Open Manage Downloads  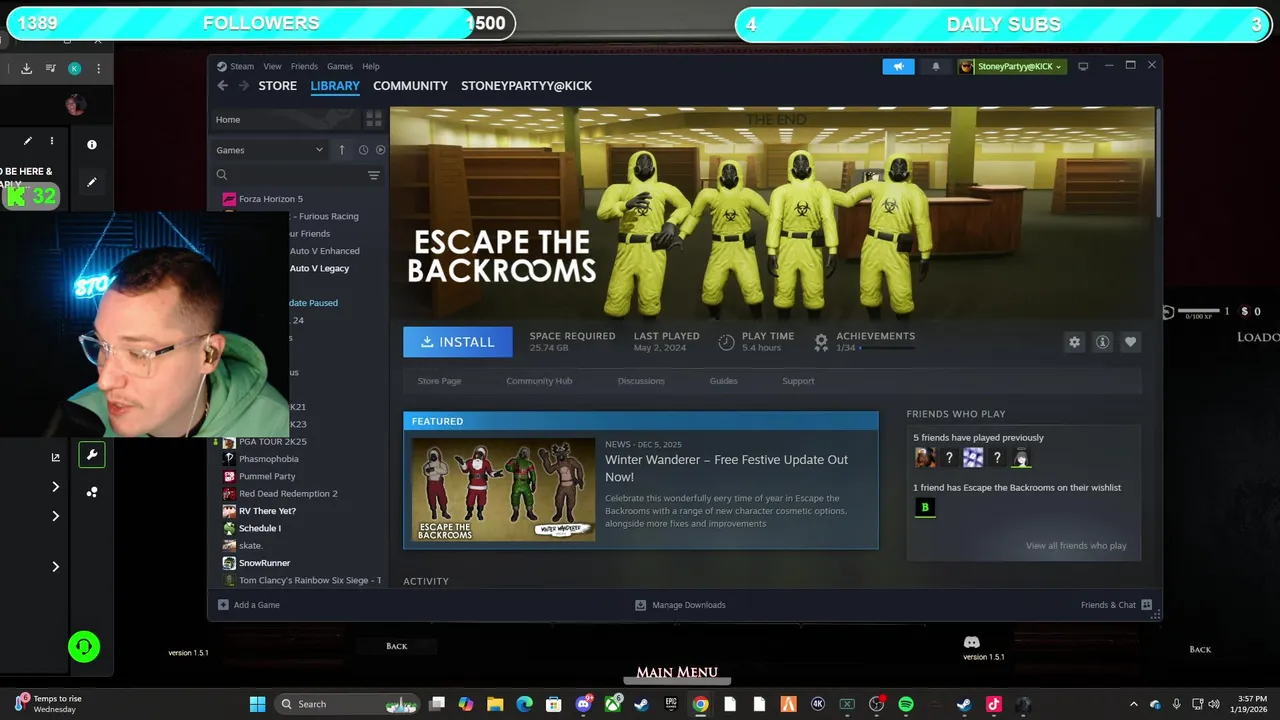(x=680, y=605)
